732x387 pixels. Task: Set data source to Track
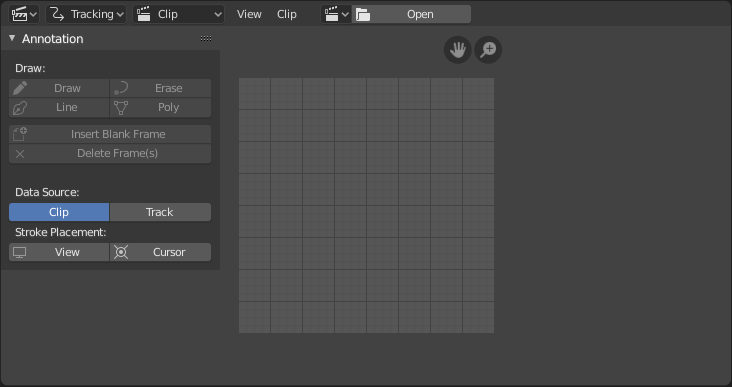coord(161,212)
